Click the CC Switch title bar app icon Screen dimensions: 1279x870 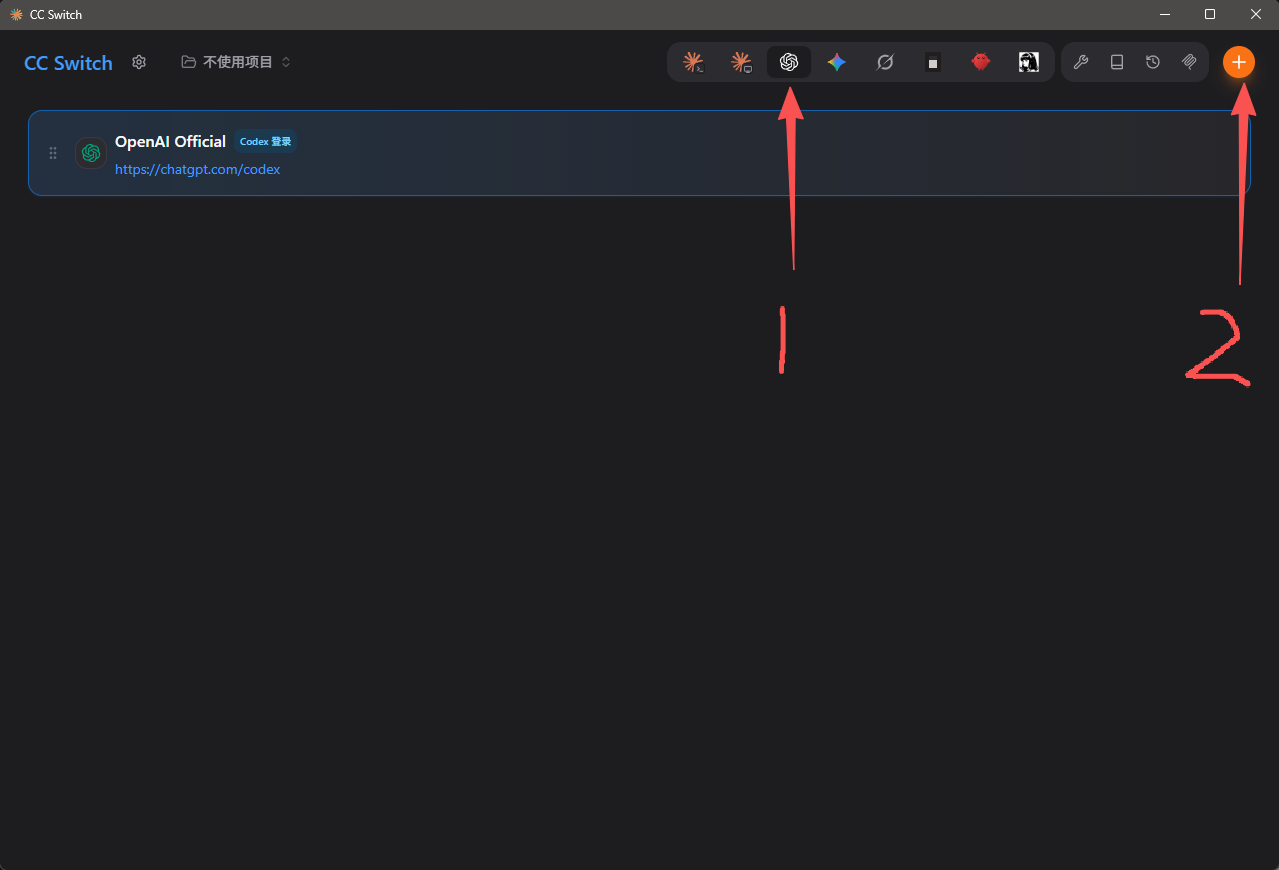tap(16, 14)
